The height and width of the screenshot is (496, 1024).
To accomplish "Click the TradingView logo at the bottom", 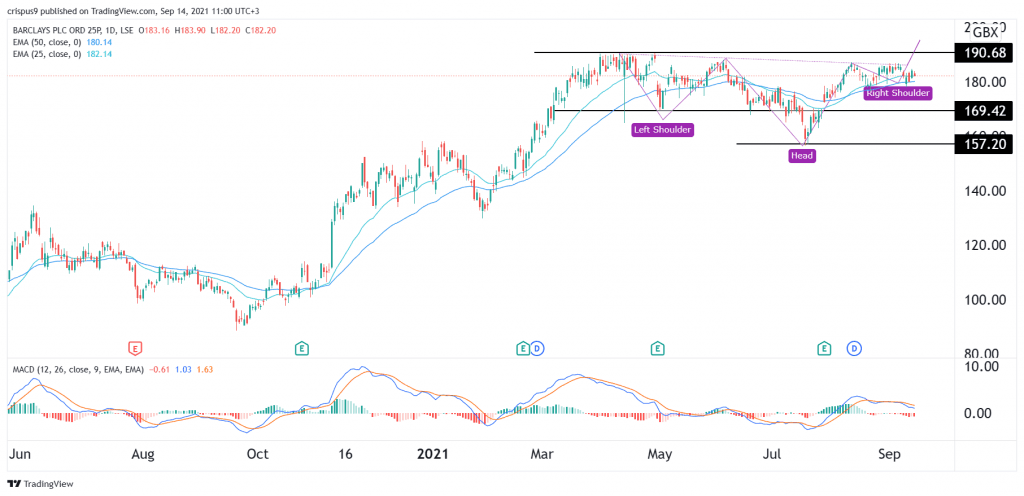I will [x=40, y=484].
